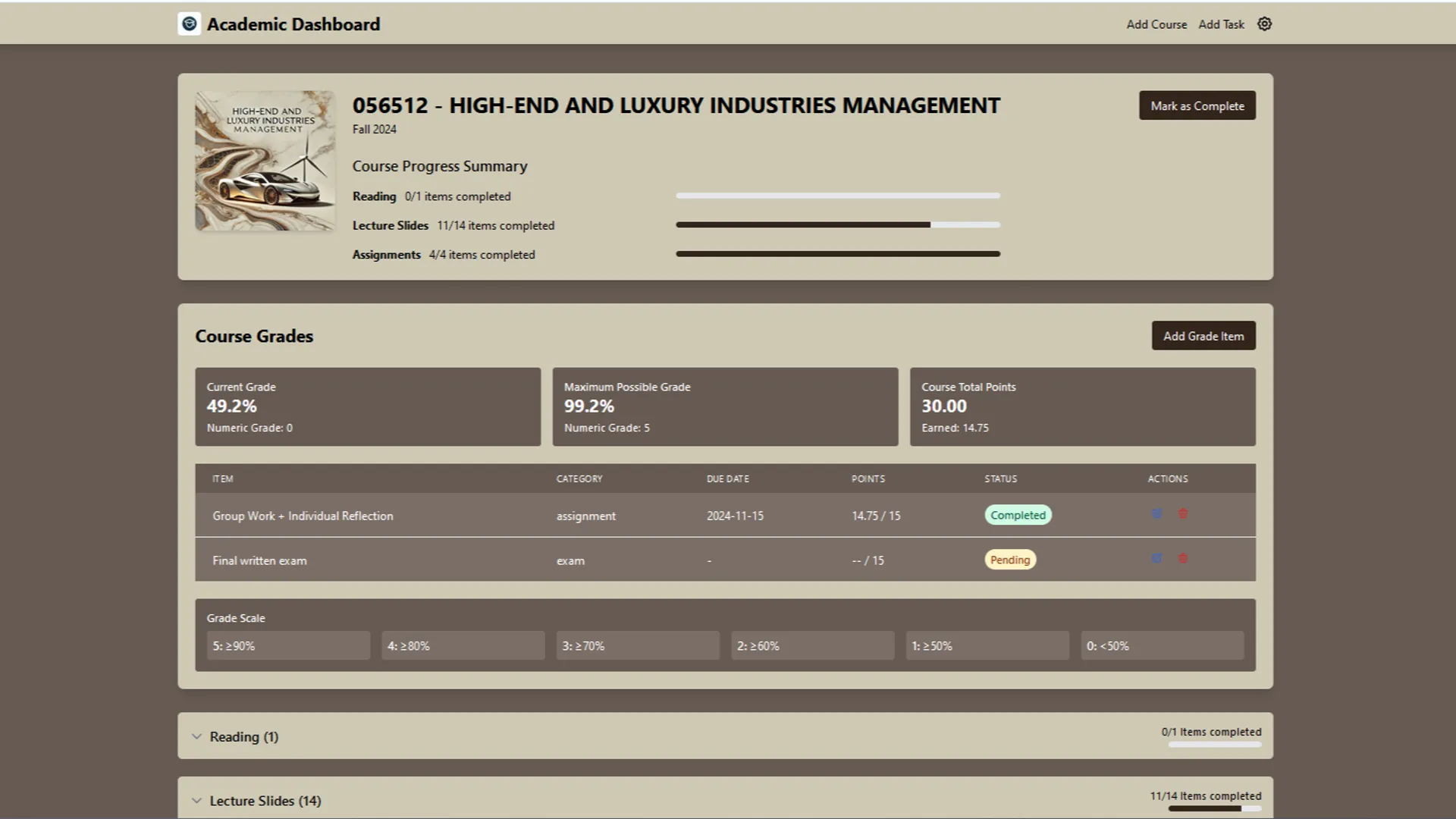Screen dimensions: 1456x819
Task: Select Add Task in the top bar
Action: [x=1221, y=24]
